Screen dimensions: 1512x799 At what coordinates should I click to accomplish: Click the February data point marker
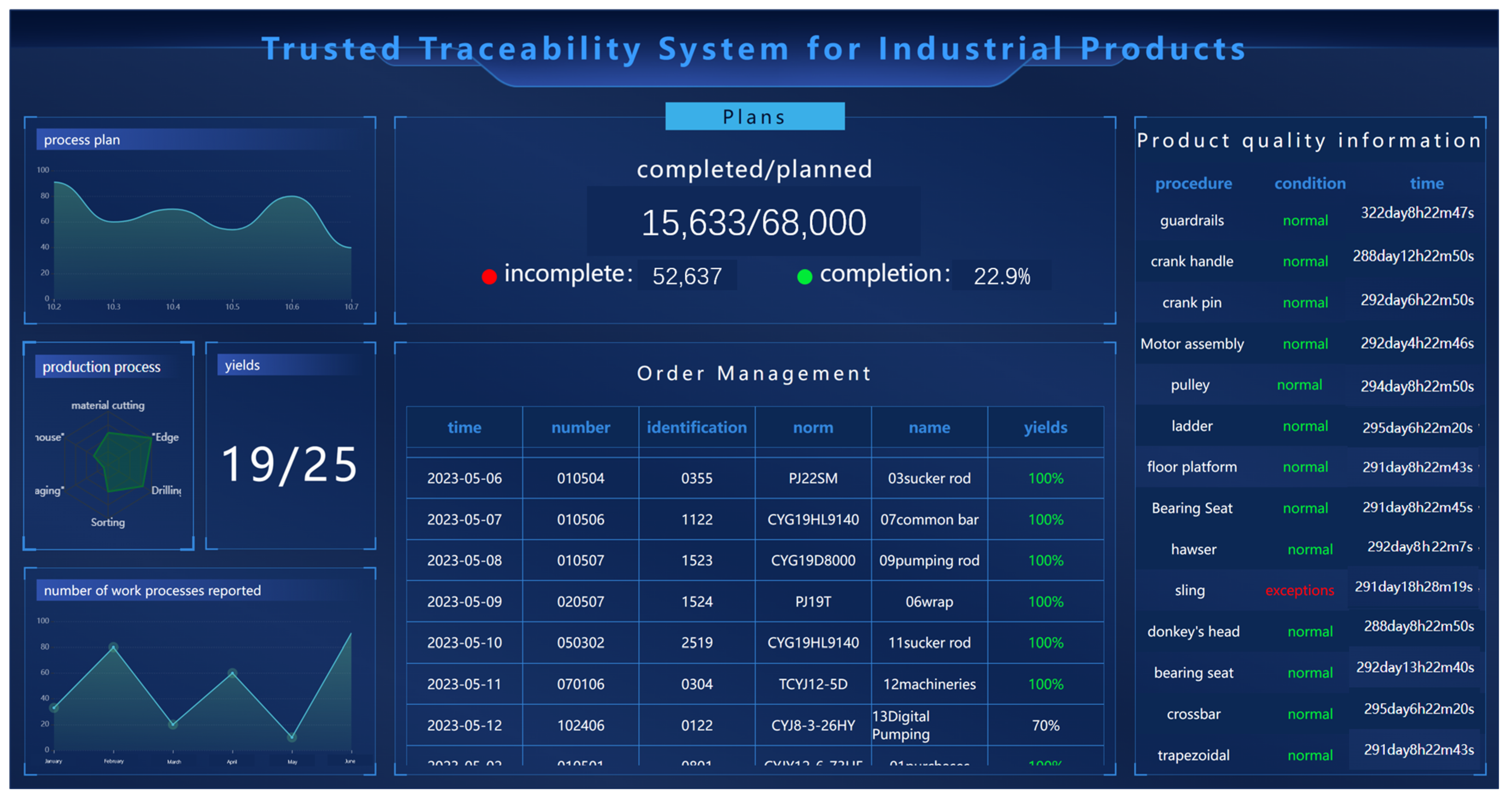click(113, 648)
